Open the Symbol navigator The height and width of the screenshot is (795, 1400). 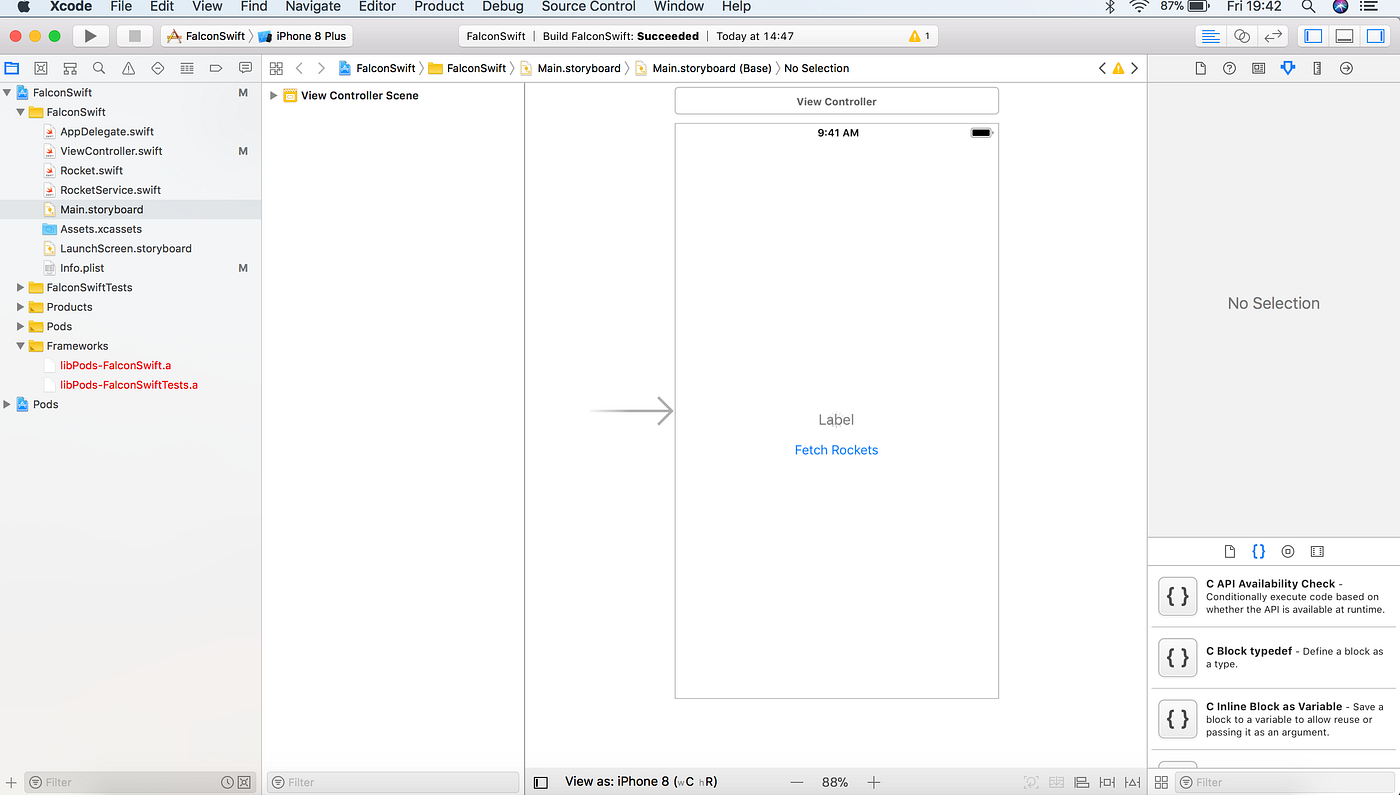70,69
